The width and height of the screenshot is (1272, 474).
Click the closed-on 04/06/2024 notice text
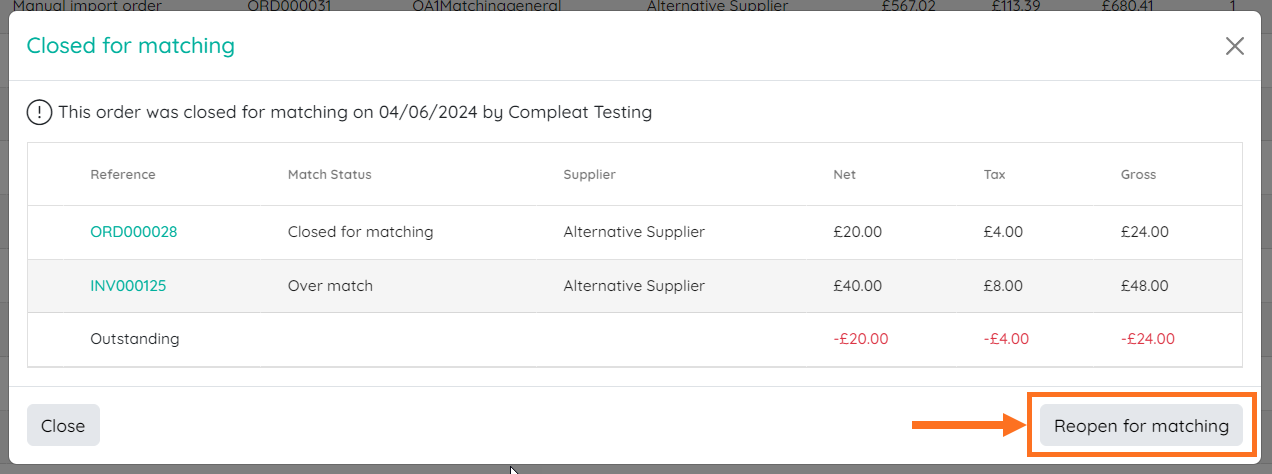point(355,112)
